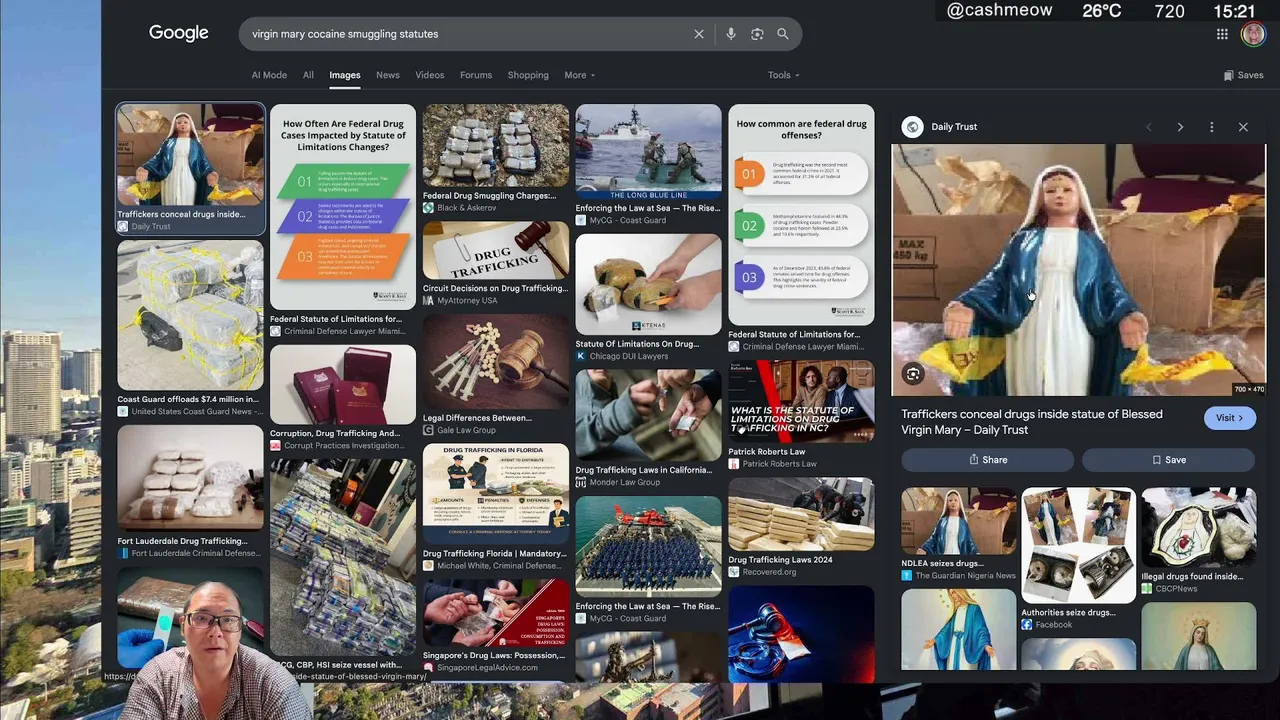This screenshot has height=720, width=1280.
Task: Open the "Drug Trafficking Laws 2024" image
Action: pyautogui.click(x=801, y=515)
